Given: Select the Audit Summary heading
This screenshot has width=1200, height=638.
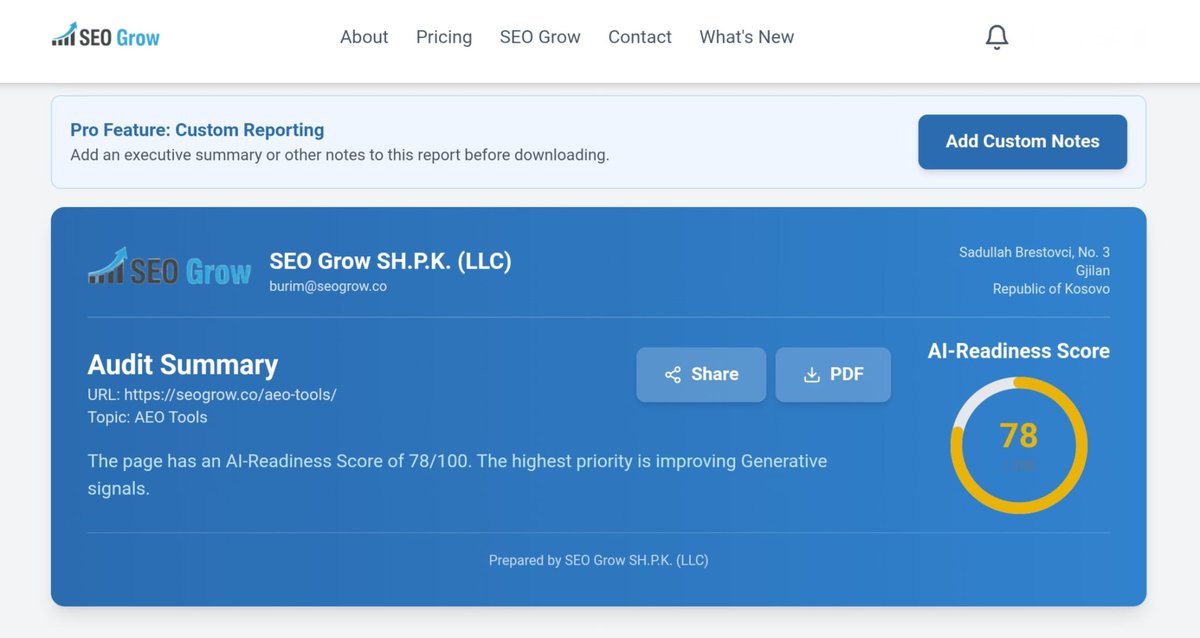Looking at the screenshot, I should [x=183, y=364].
